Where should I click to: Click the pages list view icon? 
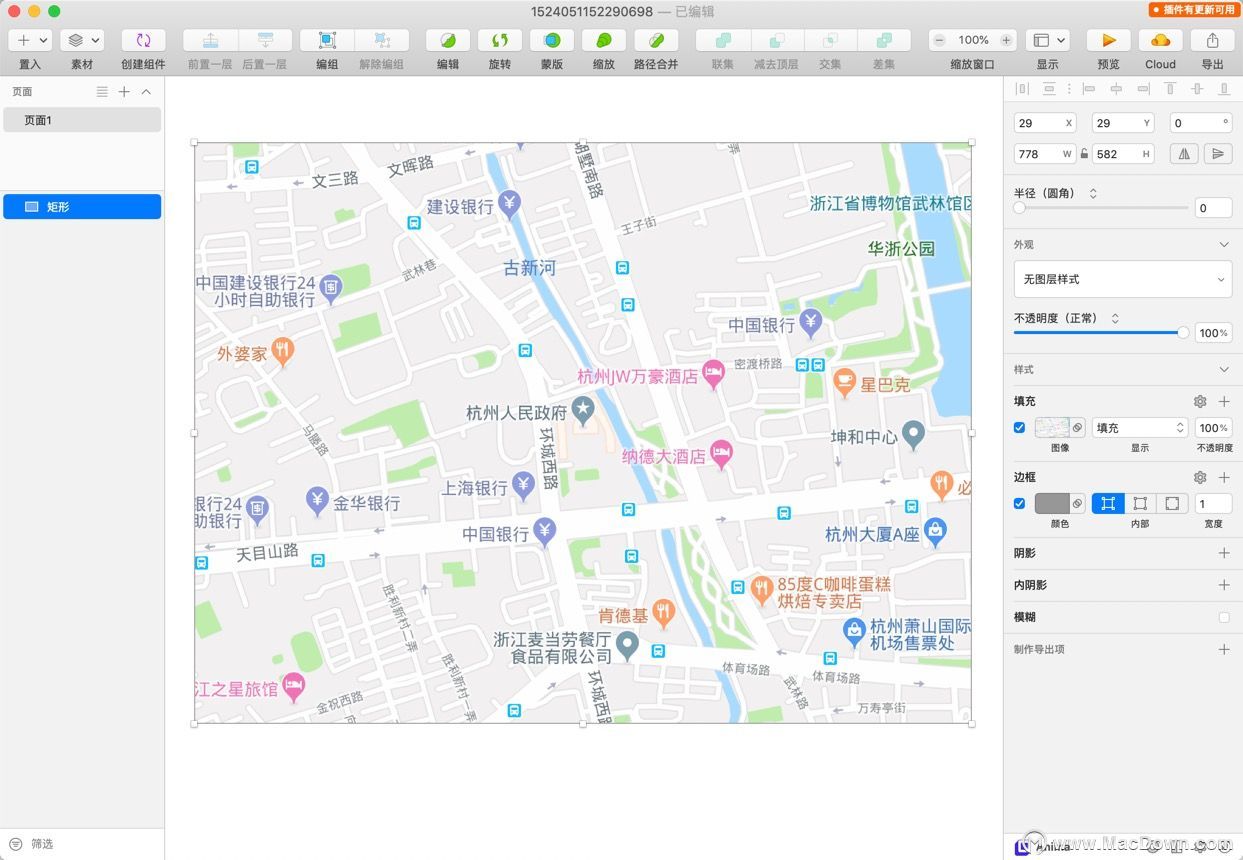click(102, 91)
